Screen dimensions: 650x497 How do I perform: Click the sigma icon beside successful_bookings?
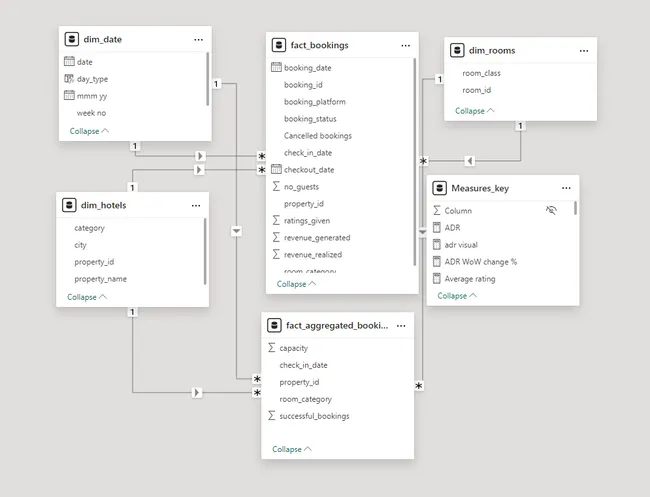point(272,416)
